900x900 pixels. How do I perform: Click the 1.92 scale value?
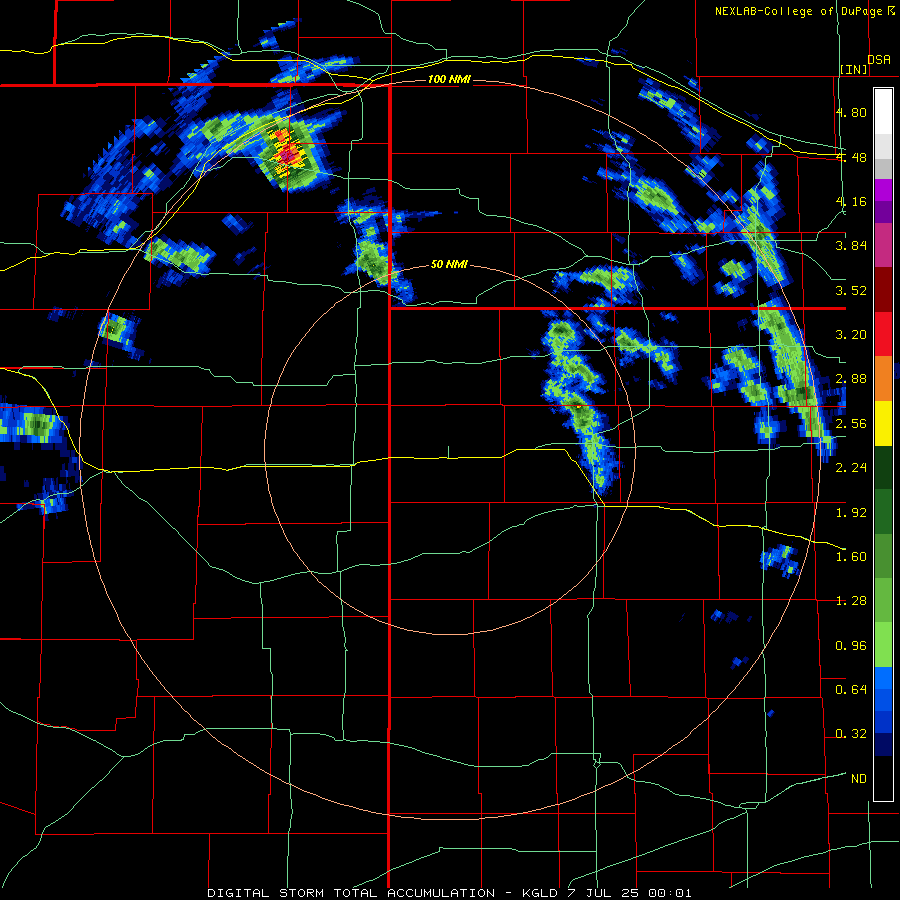851,513
